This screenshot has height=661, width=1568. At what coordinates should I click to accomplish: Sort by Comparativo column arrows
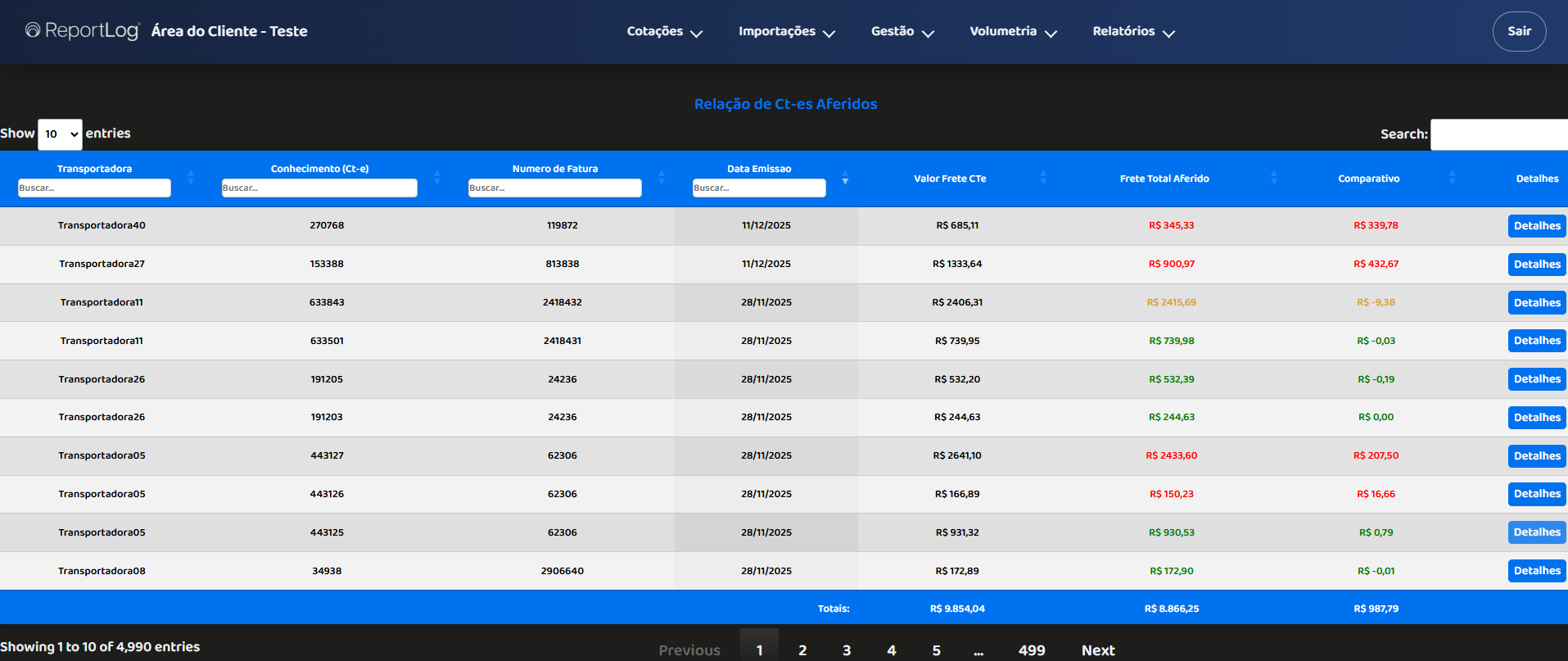click(x=1452, y=178)
